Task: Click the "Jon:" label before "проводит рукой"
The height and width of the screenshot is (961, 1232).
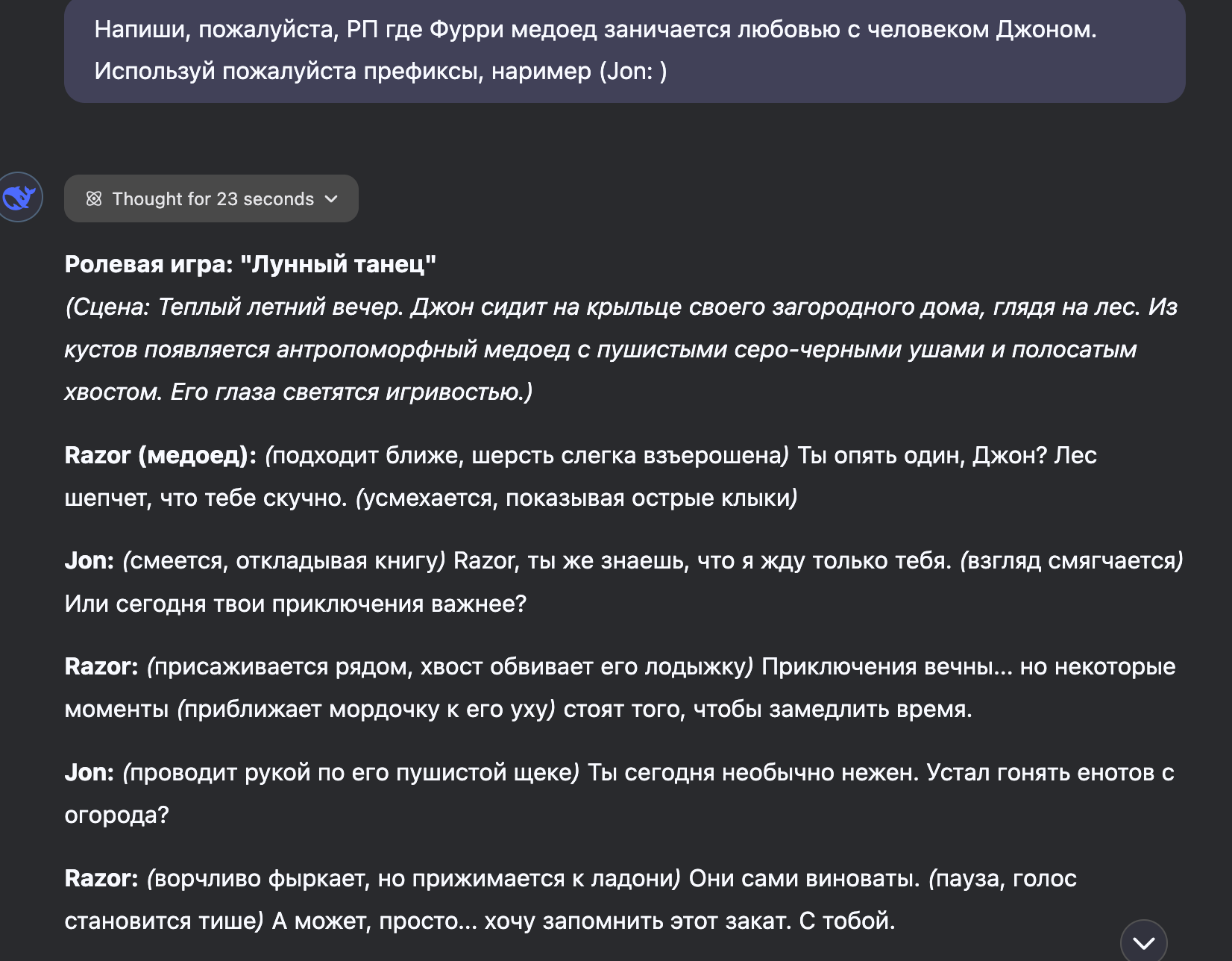Action: tap(89, 773)
